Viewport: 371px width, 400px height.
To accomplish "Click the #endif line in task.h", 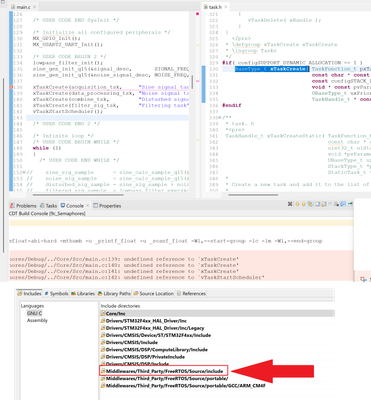I will [x=232, y=105].
